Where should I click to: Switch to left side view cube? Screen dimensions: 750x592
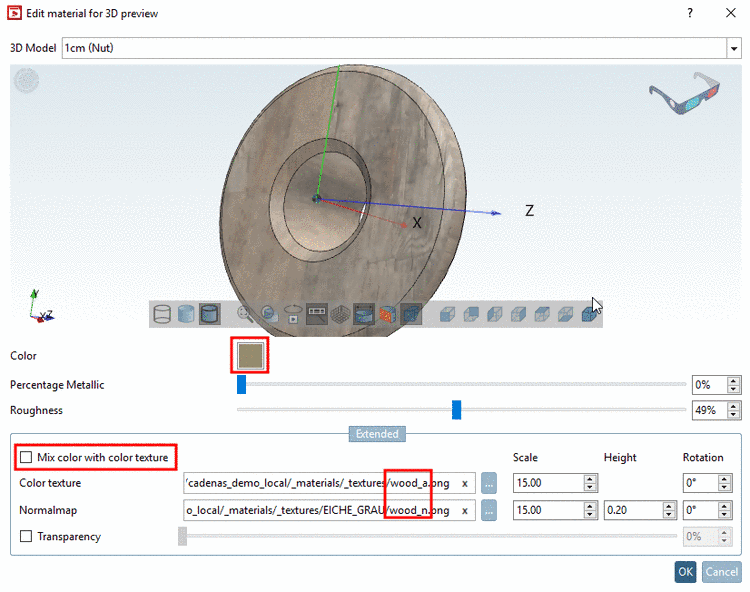[495, 314]
